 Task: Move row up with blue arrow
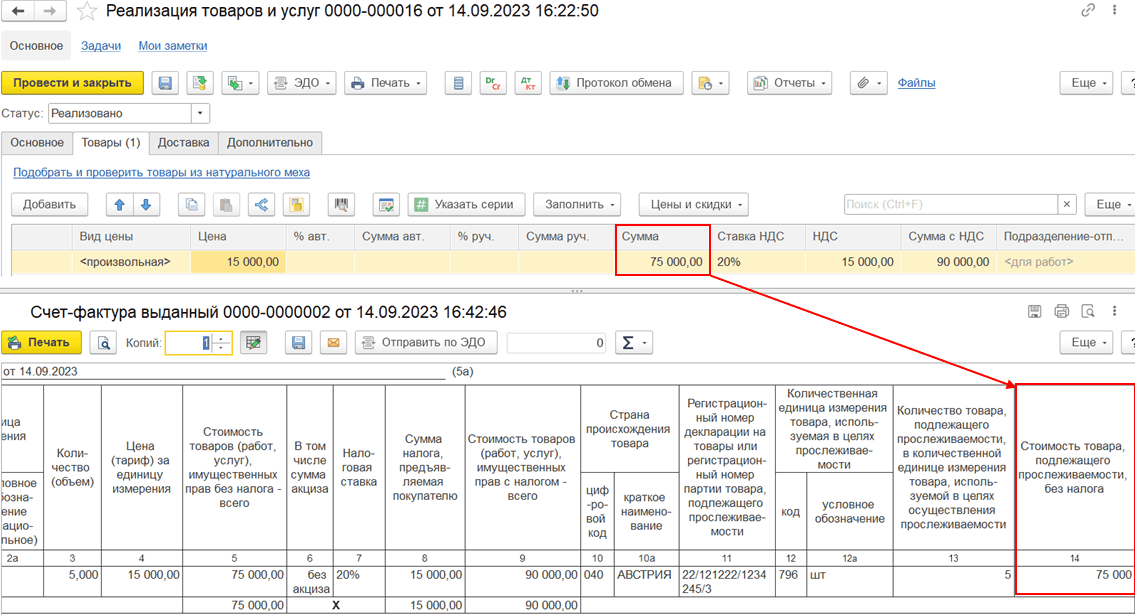[120, 205]
